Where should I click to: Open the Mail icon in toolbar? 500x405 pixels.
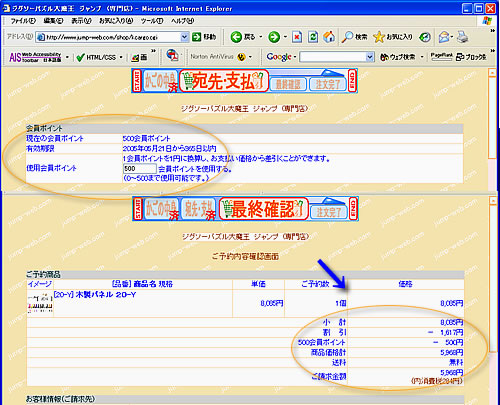(x=444, y=37)
